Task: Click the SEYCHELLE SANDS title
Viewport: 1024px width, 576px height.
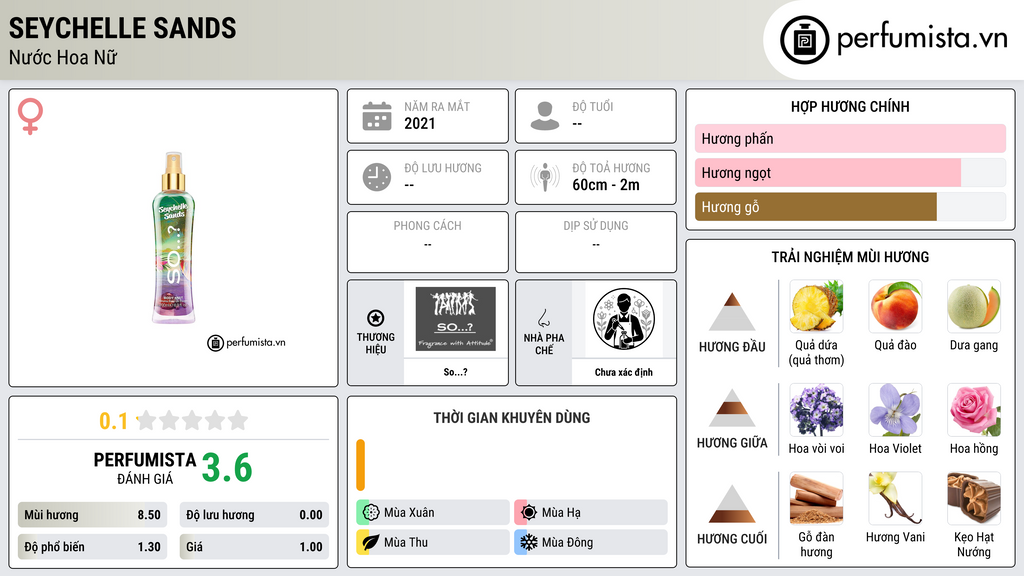Action: point(123,28)
